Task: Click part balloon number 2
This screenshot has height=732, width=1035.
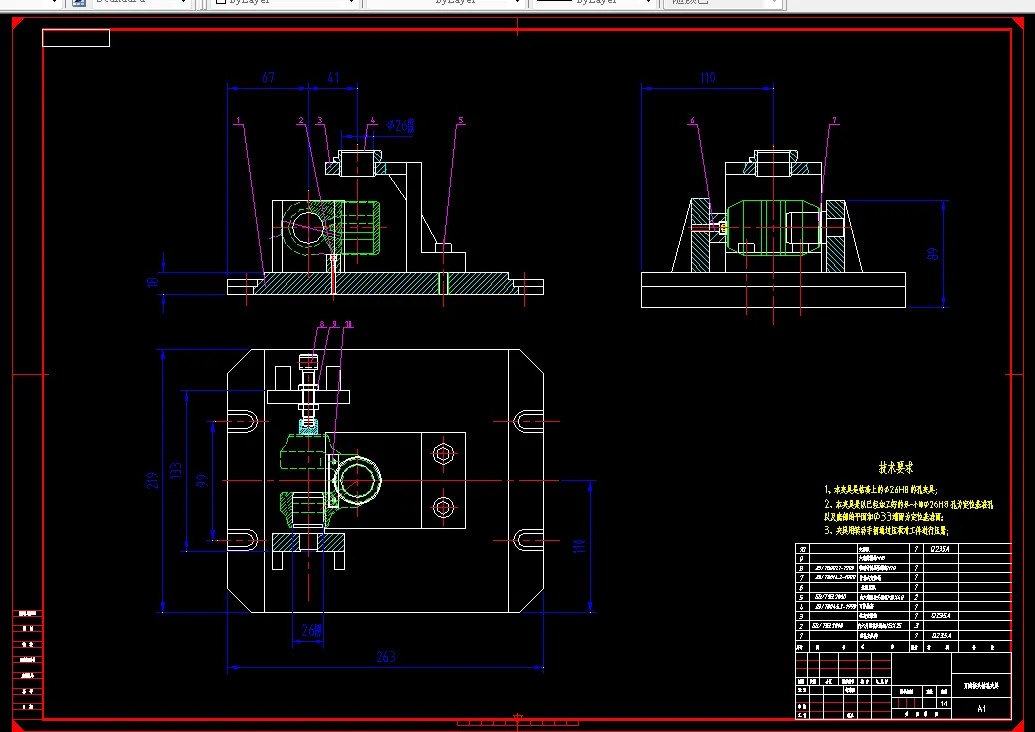Action: pos(300,121)
